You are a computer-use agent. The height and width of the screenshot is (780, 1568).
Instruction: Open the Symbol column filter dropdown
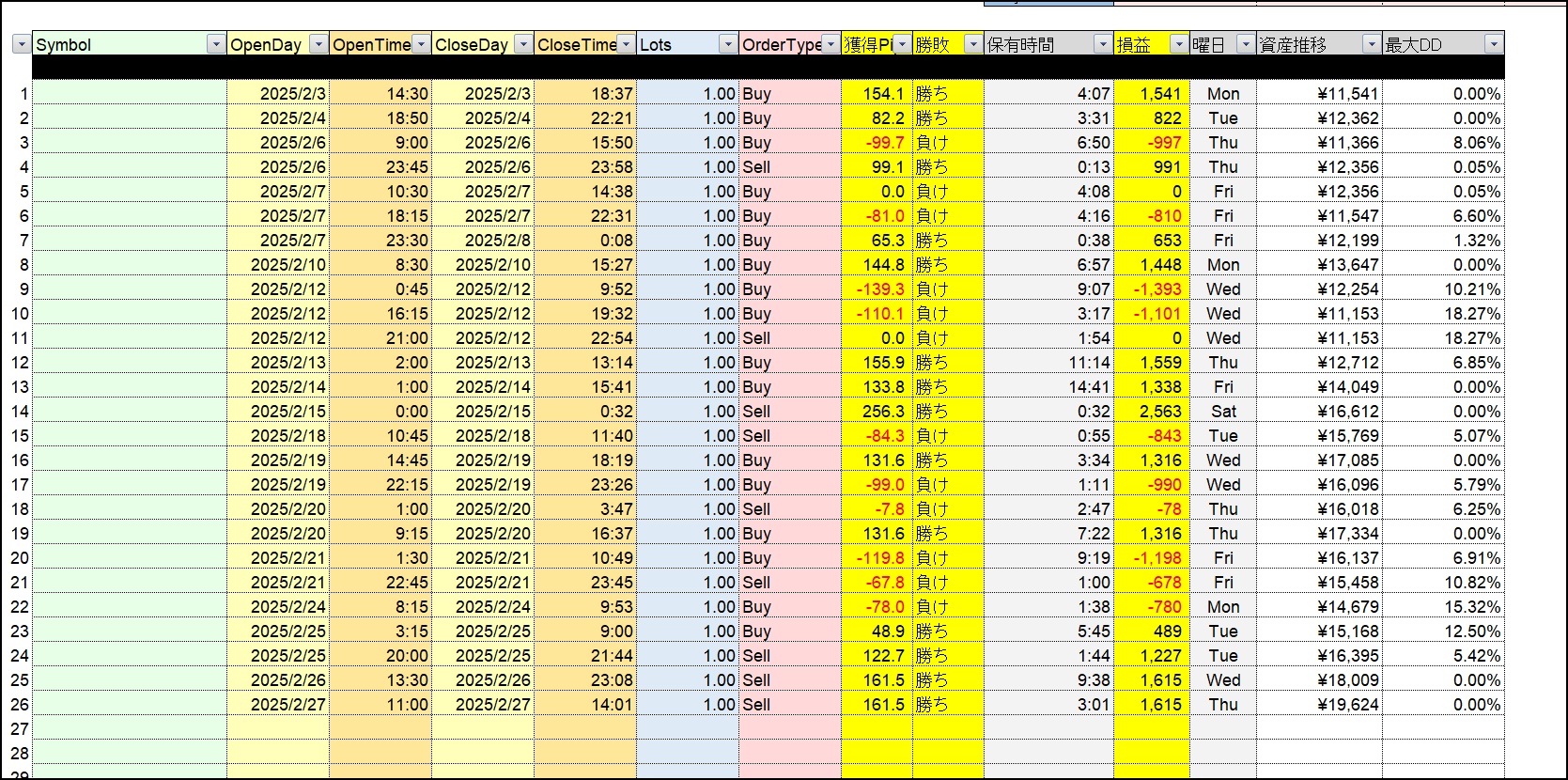pos(216,44)
